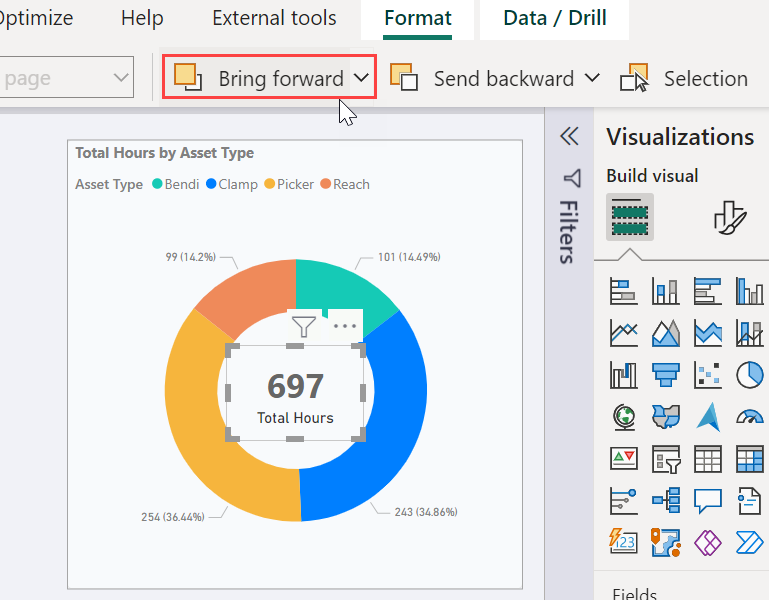
Task: Switch to the Data / Drill tab
Action: (555, 19)
